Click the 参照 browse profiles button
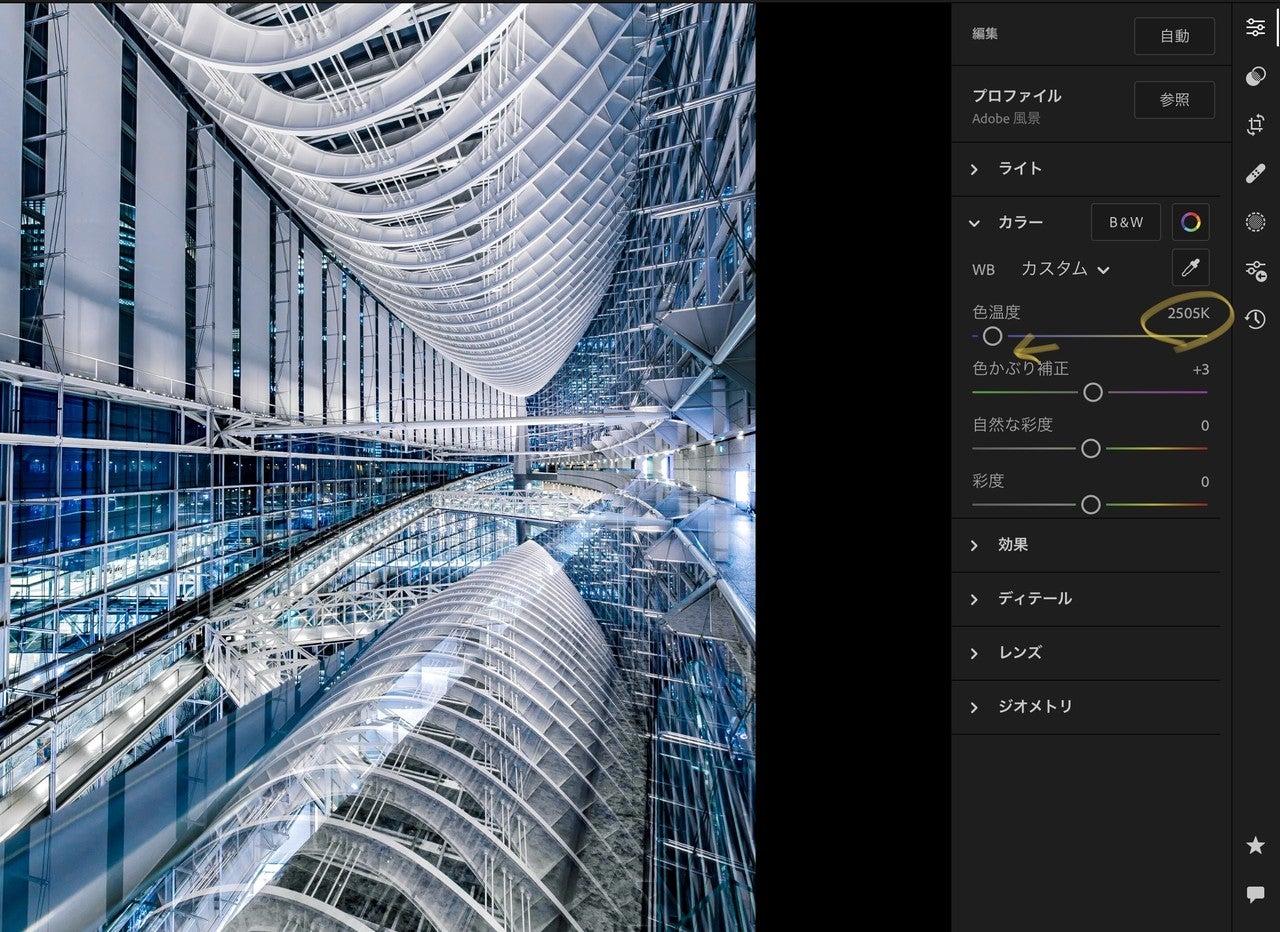Viewport: 1280px width, 932px height. [x=1174, y=100]
